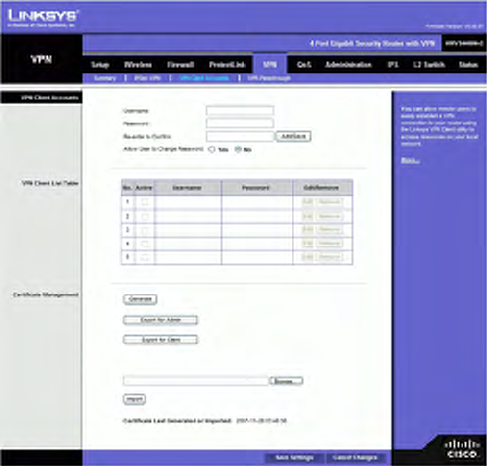Open the Setup tab
Screen dimensions: 487x466
point(100,65)
